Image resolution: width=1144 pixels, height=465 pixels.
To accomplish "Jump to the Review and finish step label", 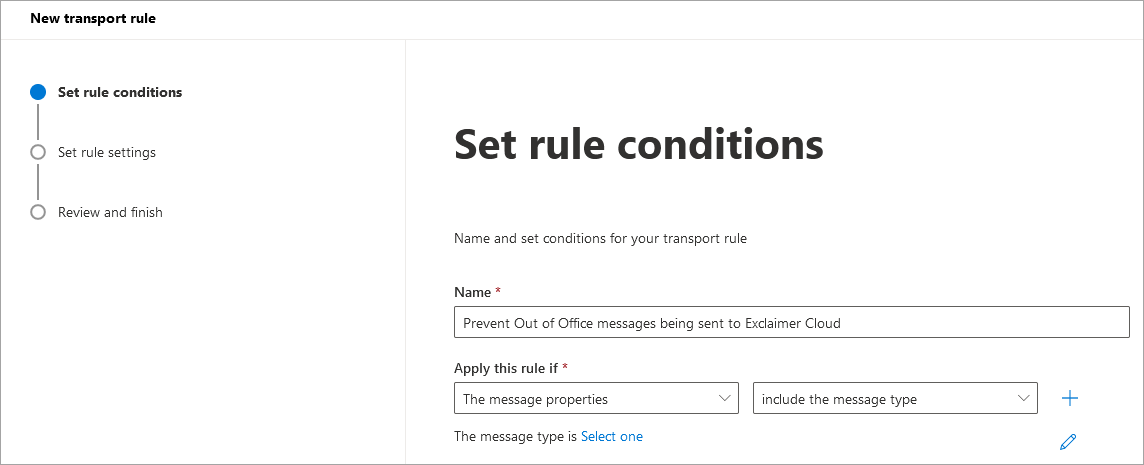I will pyautogui.click(x=110, y=212).
